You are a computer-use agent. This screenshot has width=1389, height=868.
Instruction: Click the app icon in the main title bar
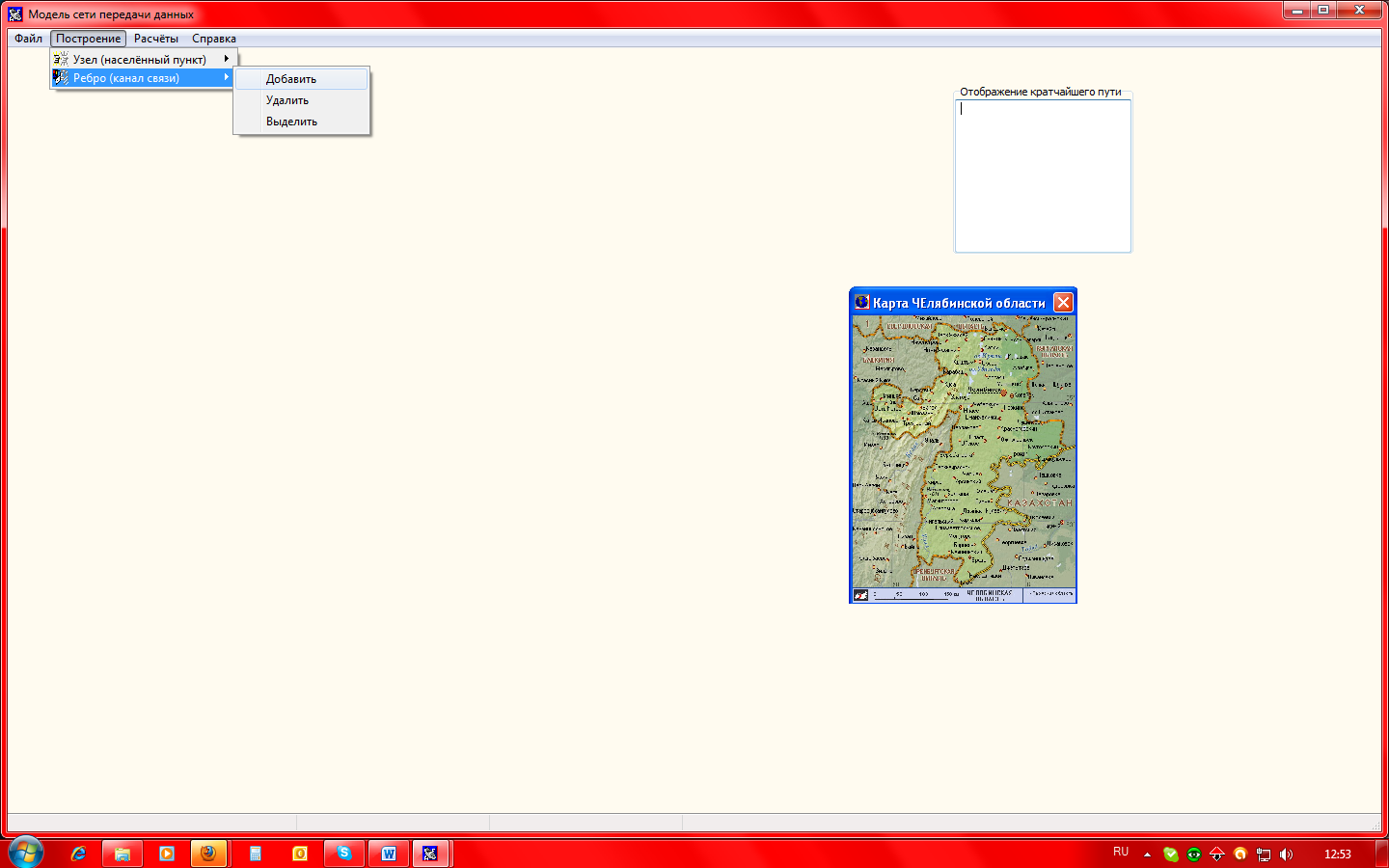point(15,14)
